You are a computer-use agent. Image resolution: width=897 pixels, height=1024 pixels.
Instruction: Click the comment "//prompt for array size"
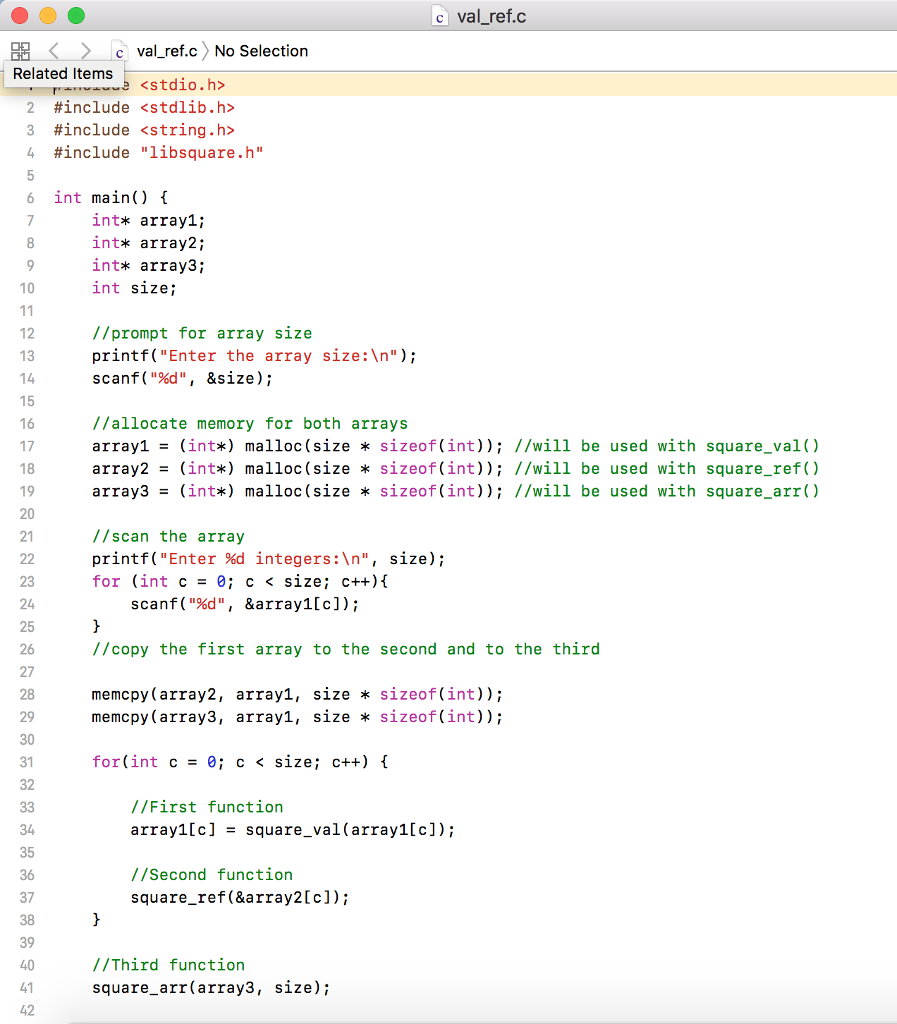click(x=191, y=333)
